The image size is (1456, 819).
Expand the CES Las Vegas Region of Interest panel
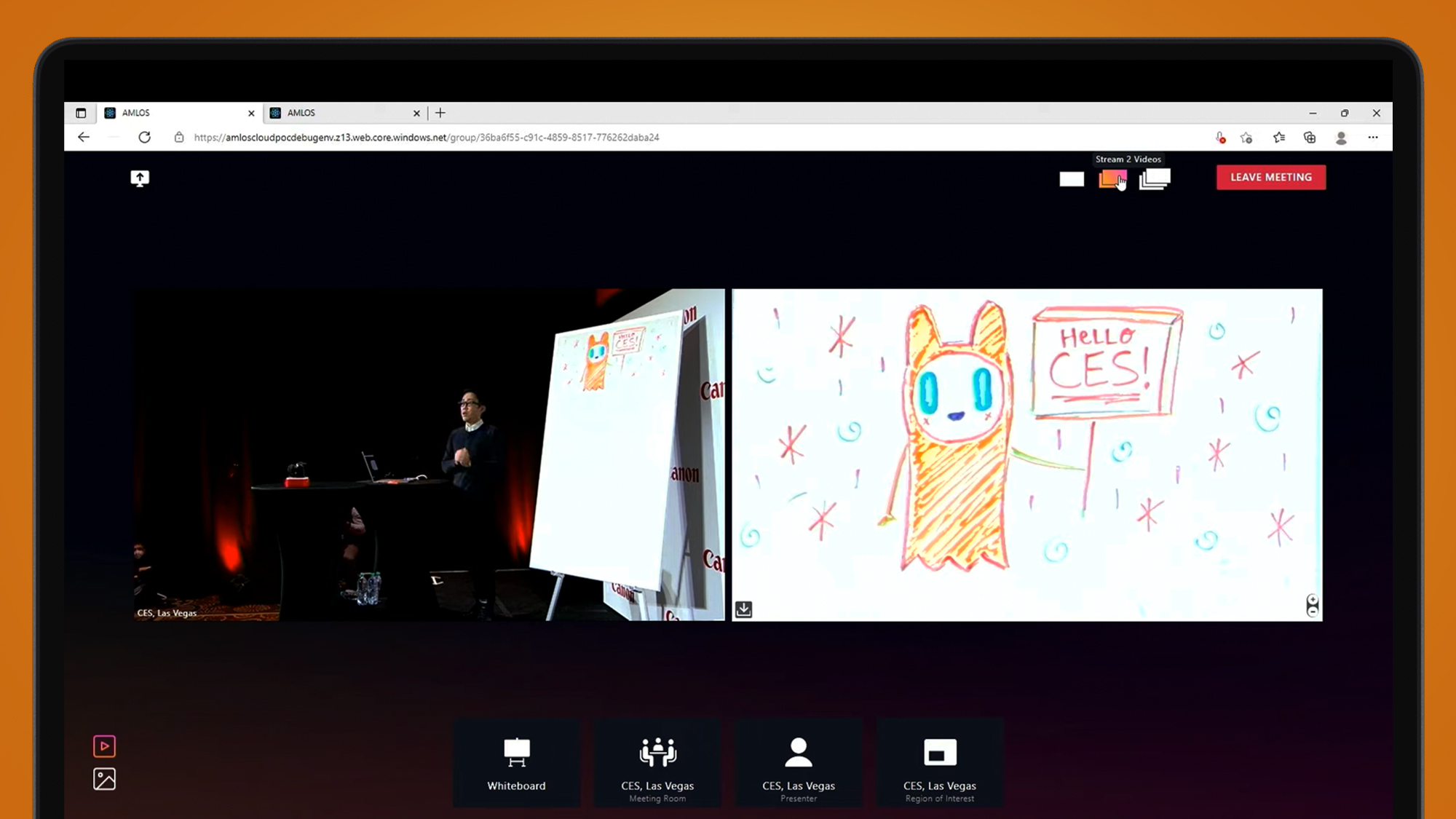pos(940,766)
